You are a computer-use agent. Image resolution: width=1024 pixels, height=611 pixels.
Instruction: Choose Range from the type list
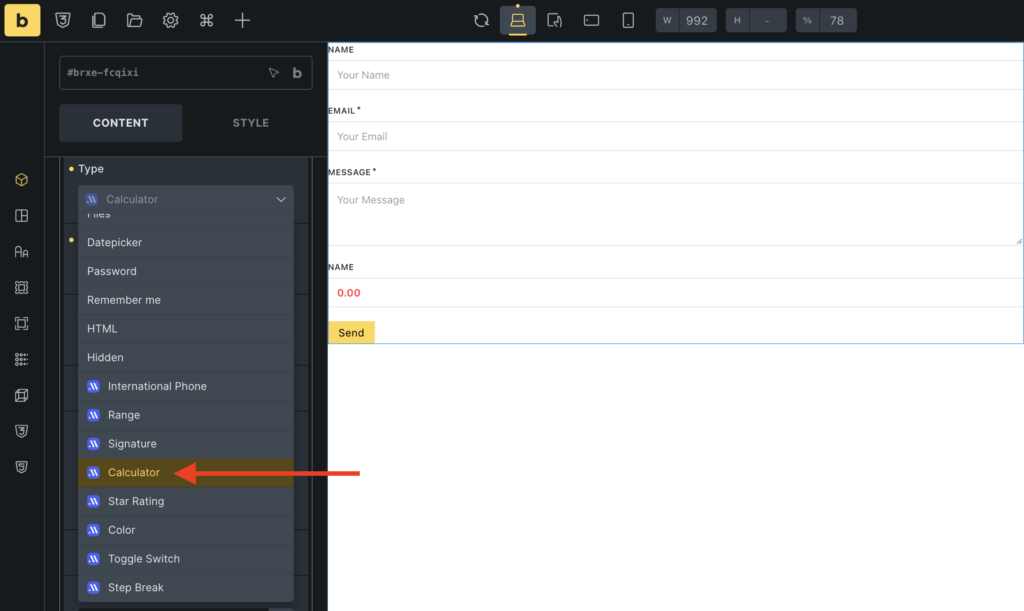(185, 415)
